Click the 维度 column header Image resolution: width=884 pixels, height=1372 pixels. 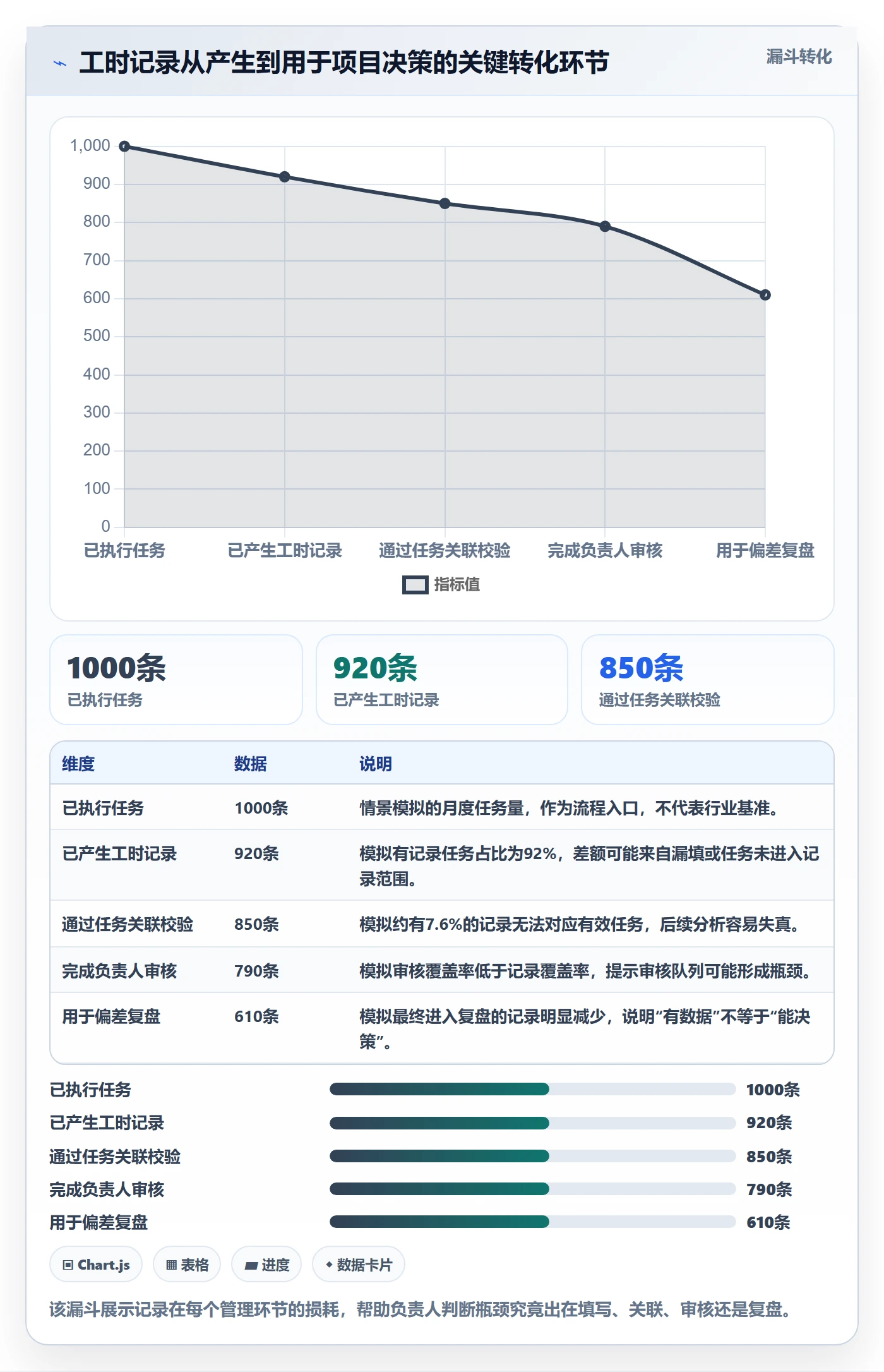click(78, 764)
